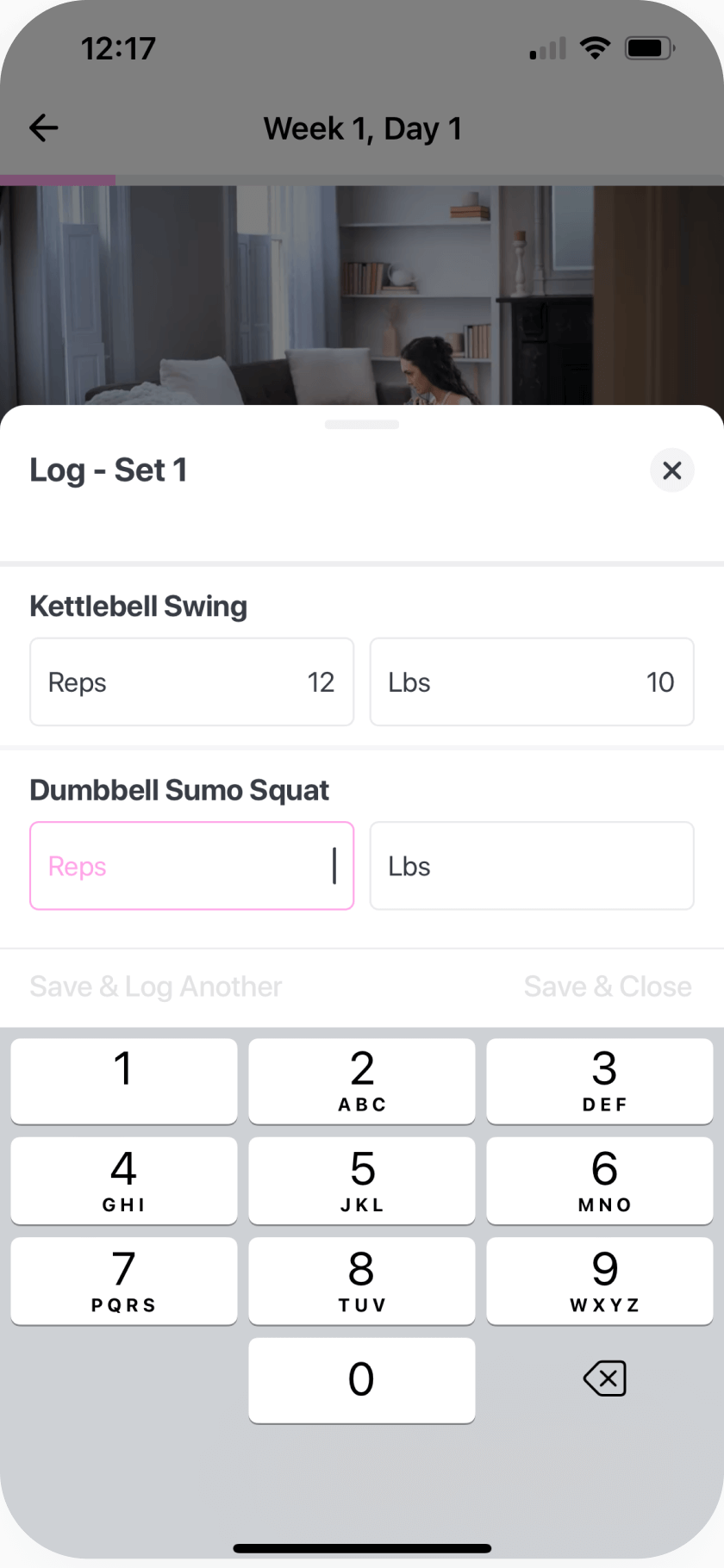Tap the workout video preview
Viewport: 724px width, 1568px height.
click(x=362, y=295)
